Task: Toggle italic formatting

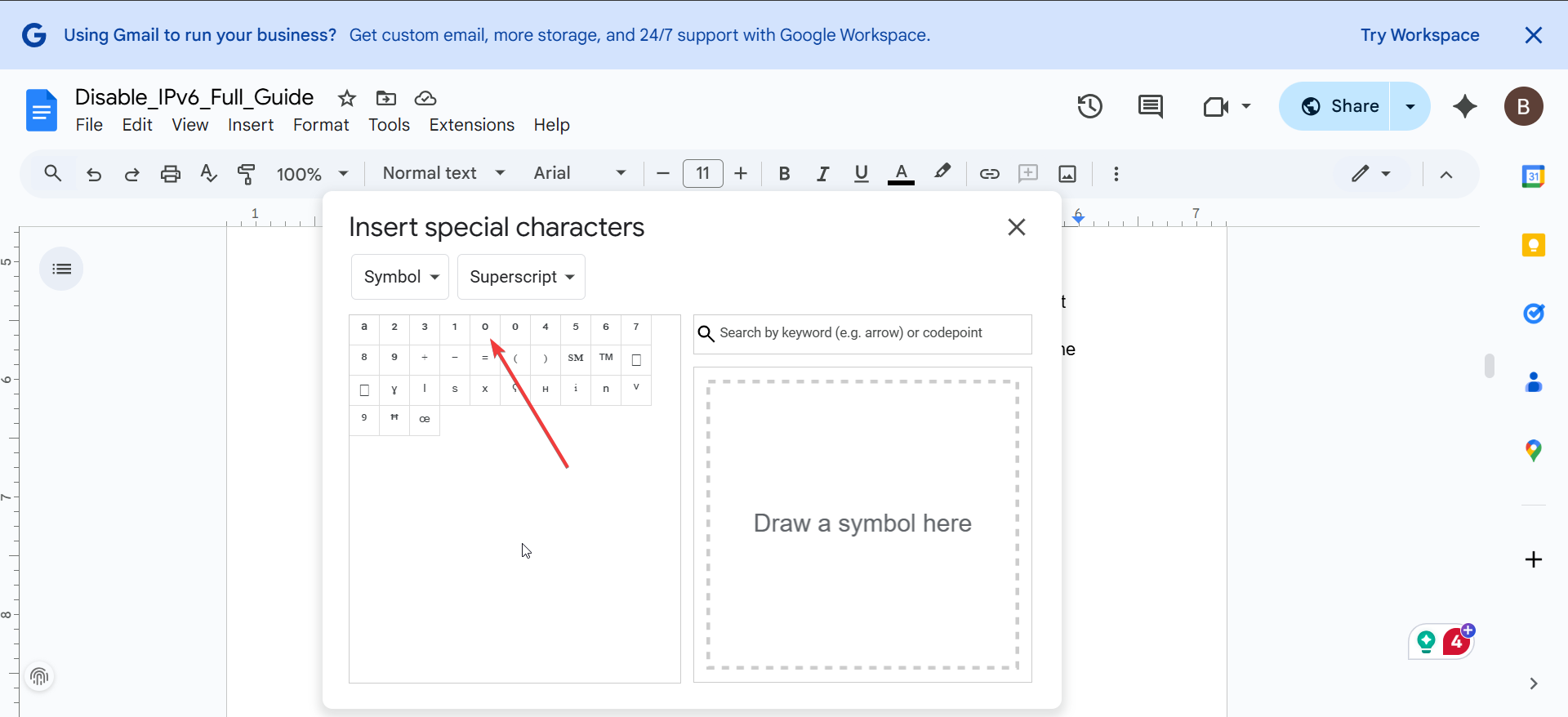Action: pos(822,173)
